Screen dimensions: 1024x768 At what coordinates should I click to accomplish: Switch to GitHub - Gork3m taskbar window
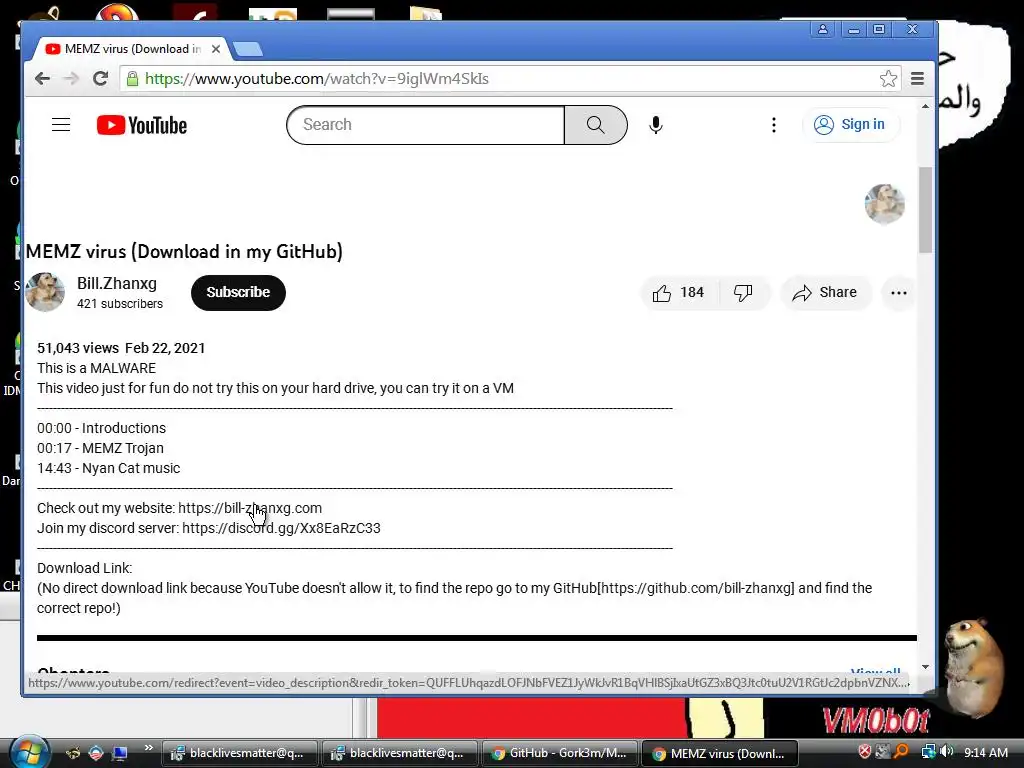click(x=560, y=753)
